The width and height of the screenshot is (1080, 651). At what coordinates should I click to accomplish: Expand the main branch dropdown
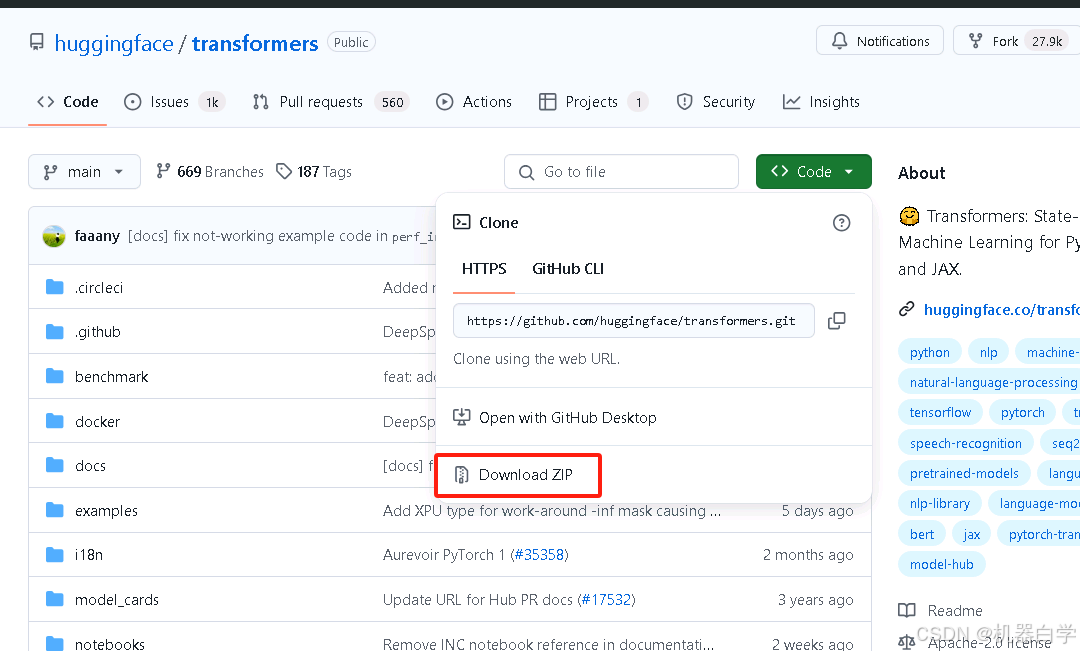click(x=84, y=172)
